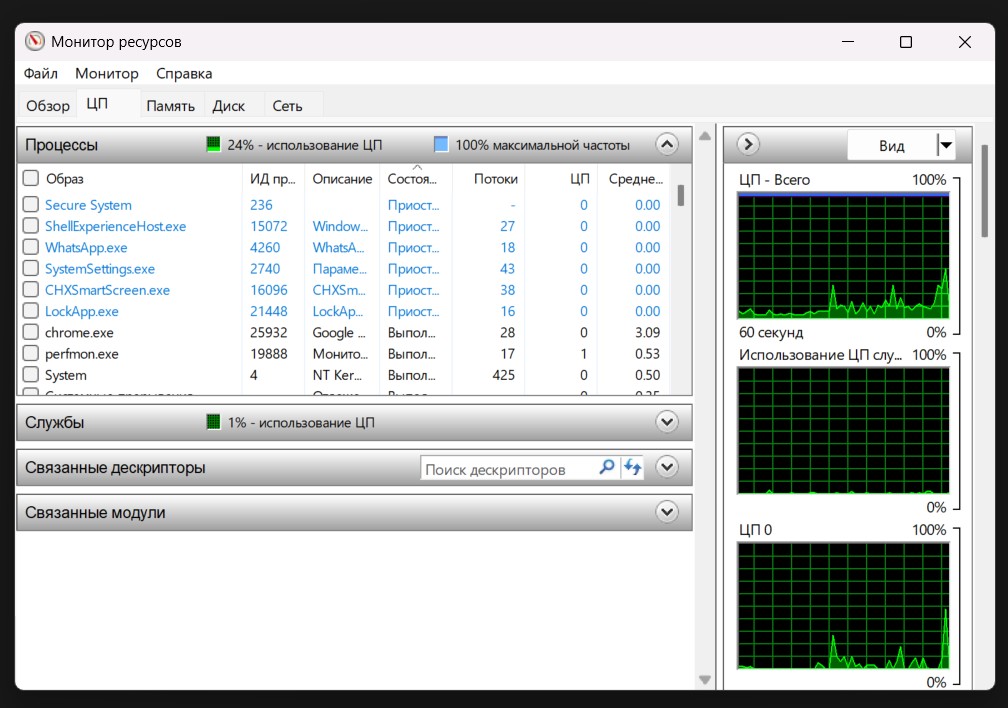Enable the CHXSmartScreen.exe checkbox
The image size is (1008, 708).
31,289
